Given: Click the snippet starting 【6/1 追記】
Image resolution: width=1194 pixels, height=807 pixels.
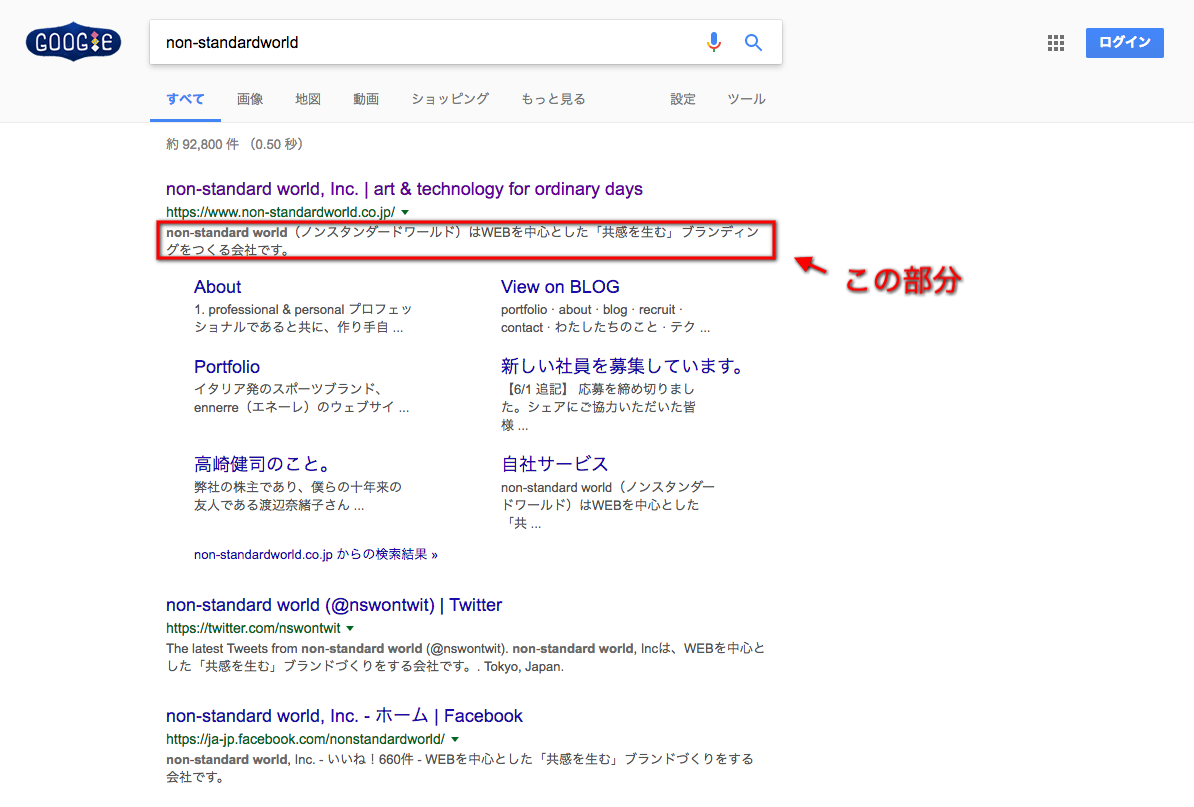Looking at the screenshot, I should pyautogui.click(x=598, y=407).
